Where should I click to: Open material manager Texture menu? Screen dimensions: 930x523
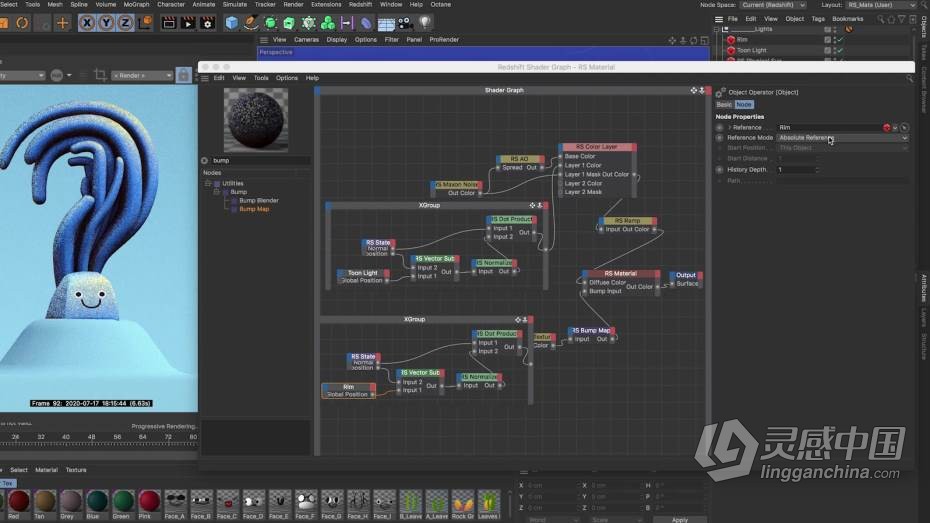coord(76,470)
